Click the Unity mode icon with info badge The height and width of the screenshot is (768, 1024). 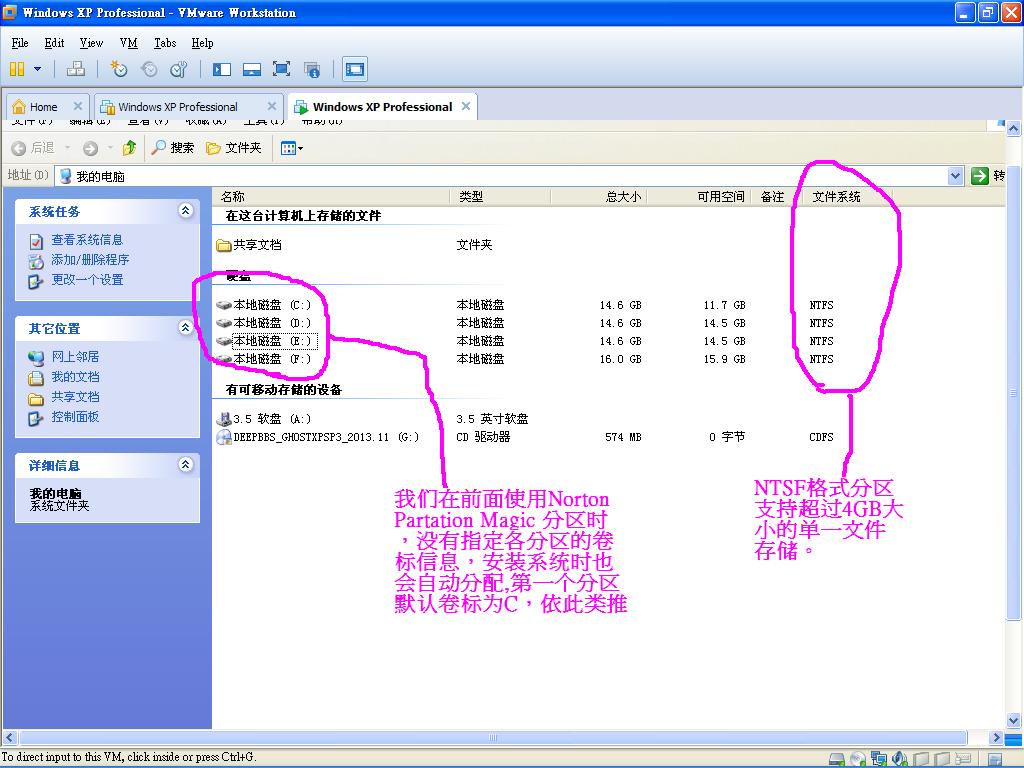312,69
